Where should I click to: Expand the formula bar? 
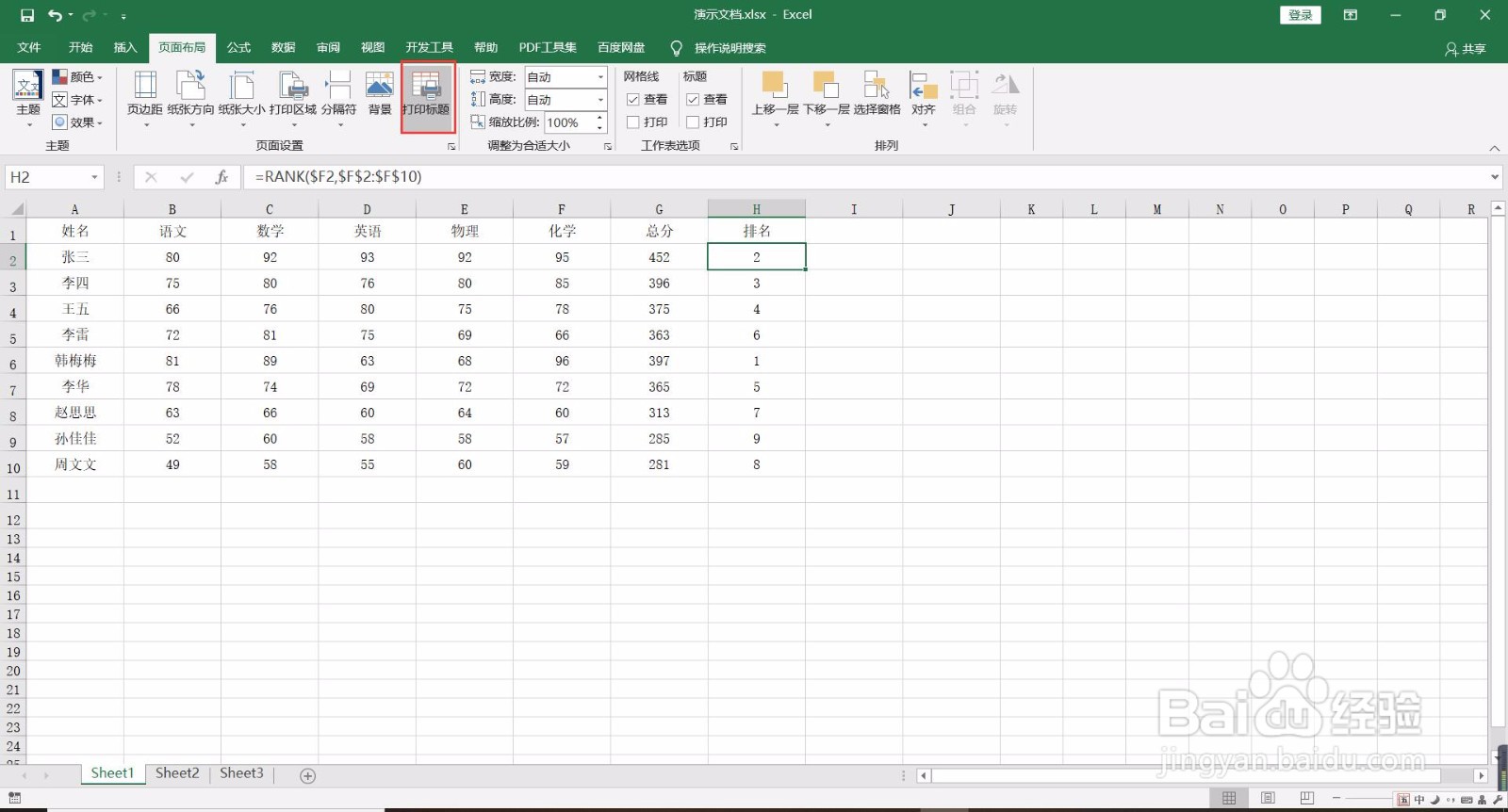pos(1495,177)
